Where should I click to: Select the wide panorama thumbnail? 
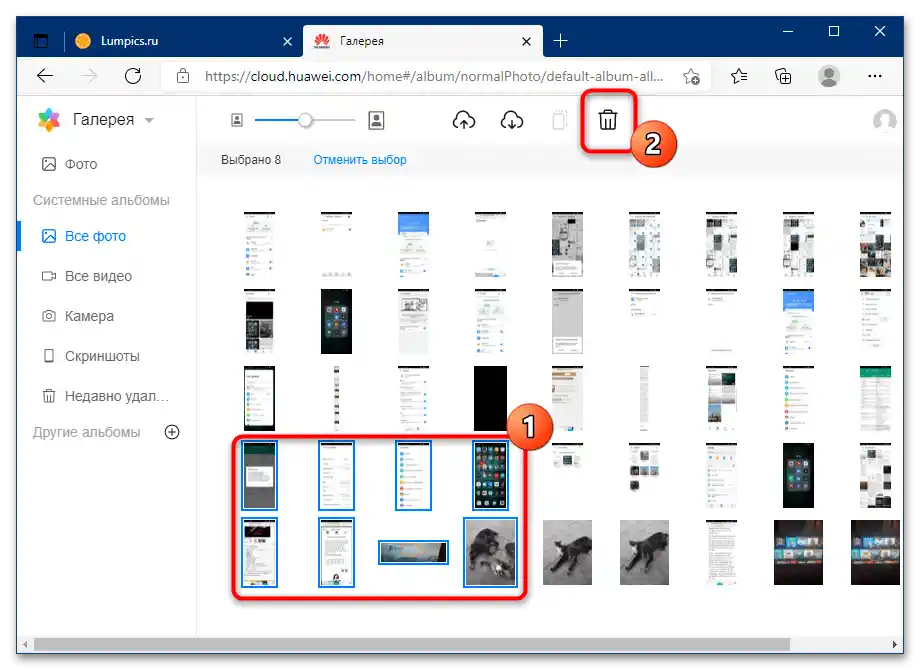pyautogui.click(x=413, y=552)
